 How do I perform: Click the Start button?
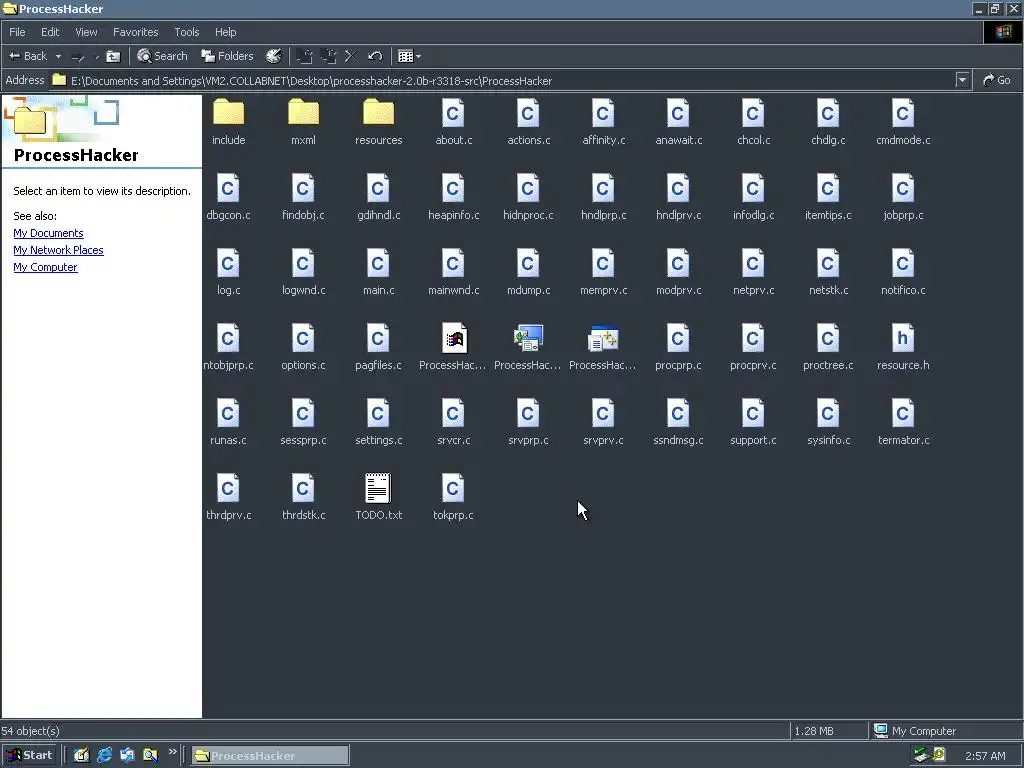tap(29, 755)
